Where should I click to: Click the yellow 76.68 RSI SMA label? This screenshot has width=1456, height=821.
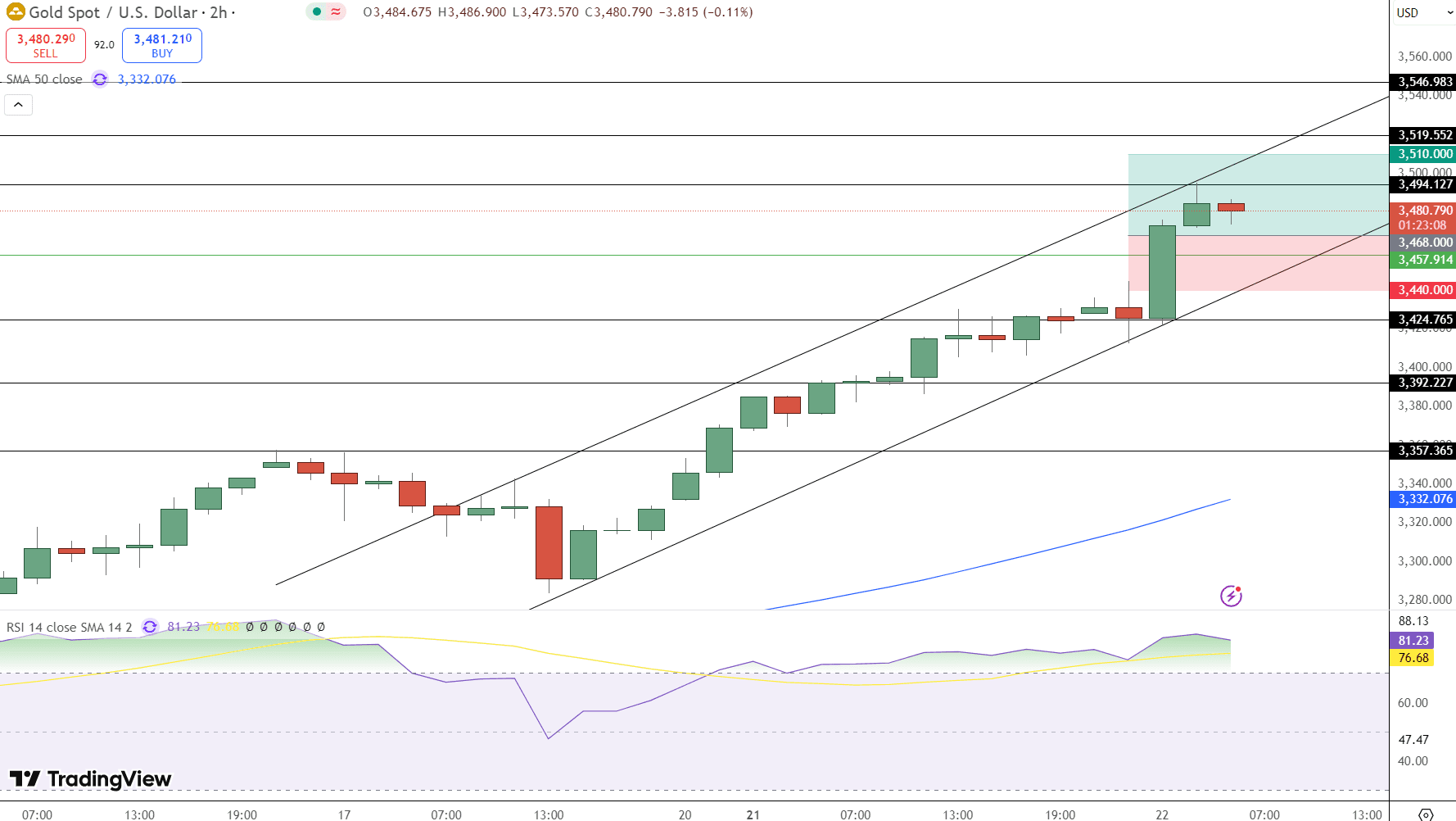1413,658
